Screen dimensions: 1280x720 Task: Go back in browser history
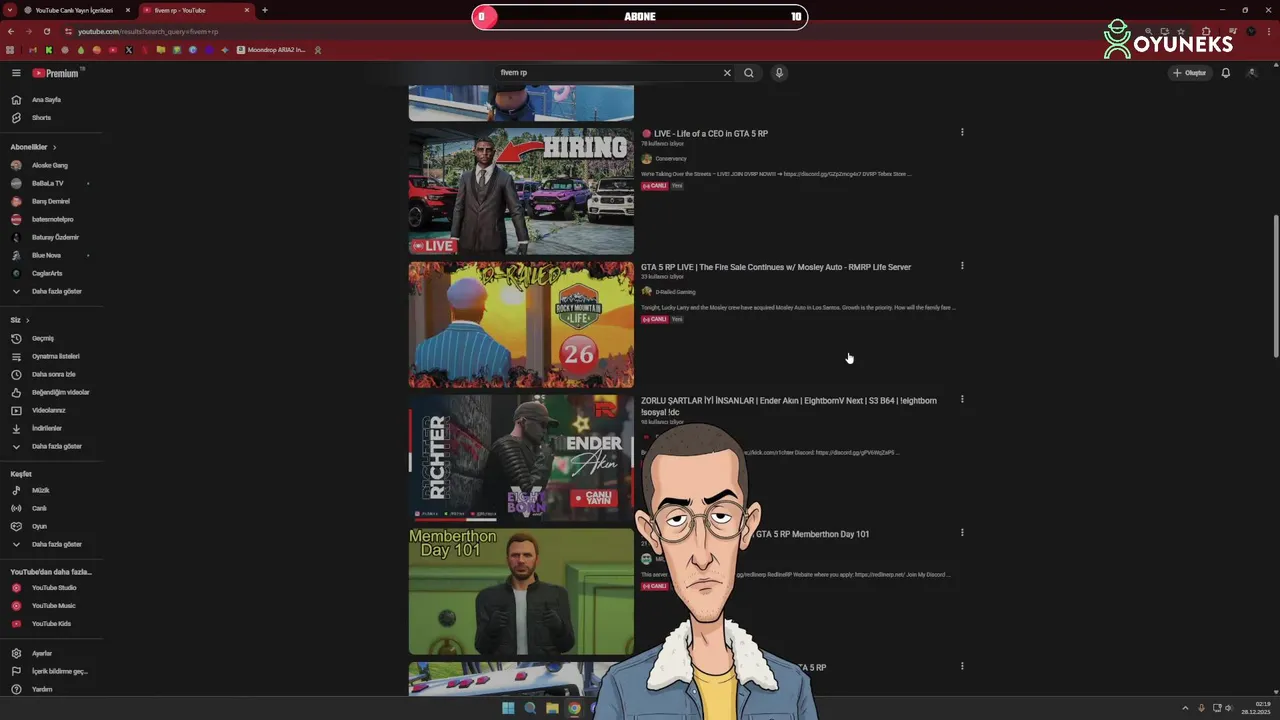[11, 31]
